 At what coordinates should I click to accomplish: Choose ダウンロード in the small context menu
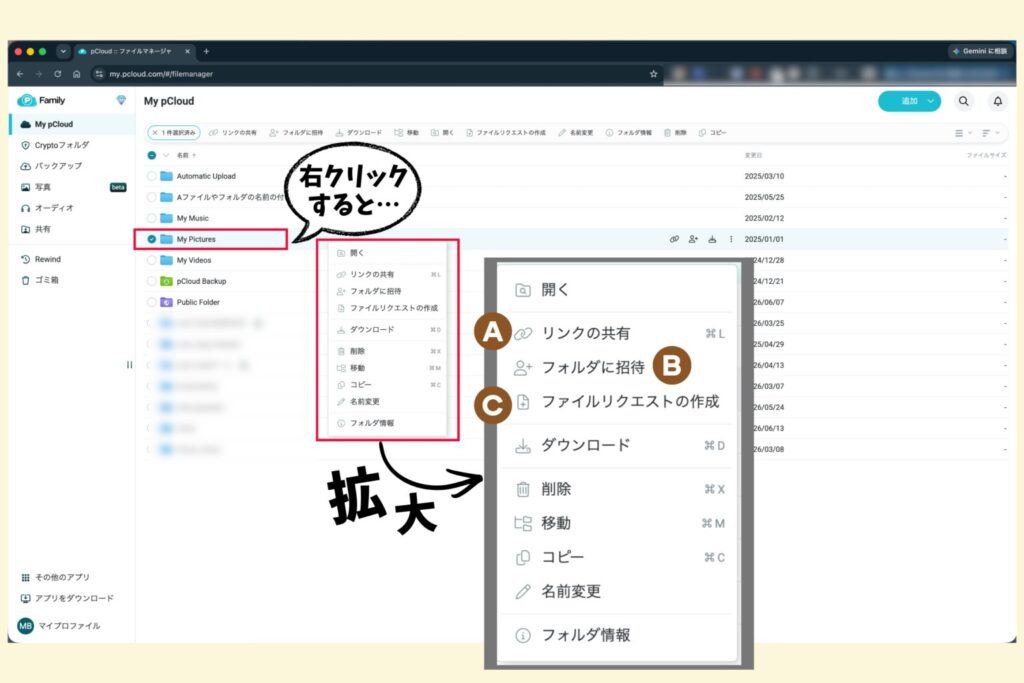[389, 329]
